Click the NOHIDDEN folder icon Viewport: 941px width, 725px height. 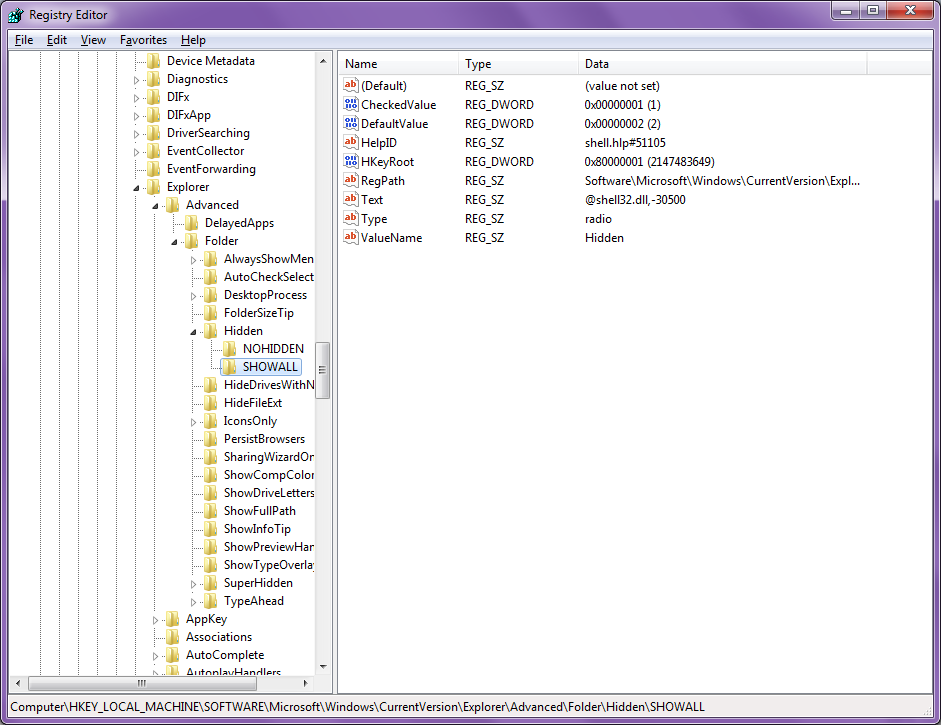click(229, 349)
